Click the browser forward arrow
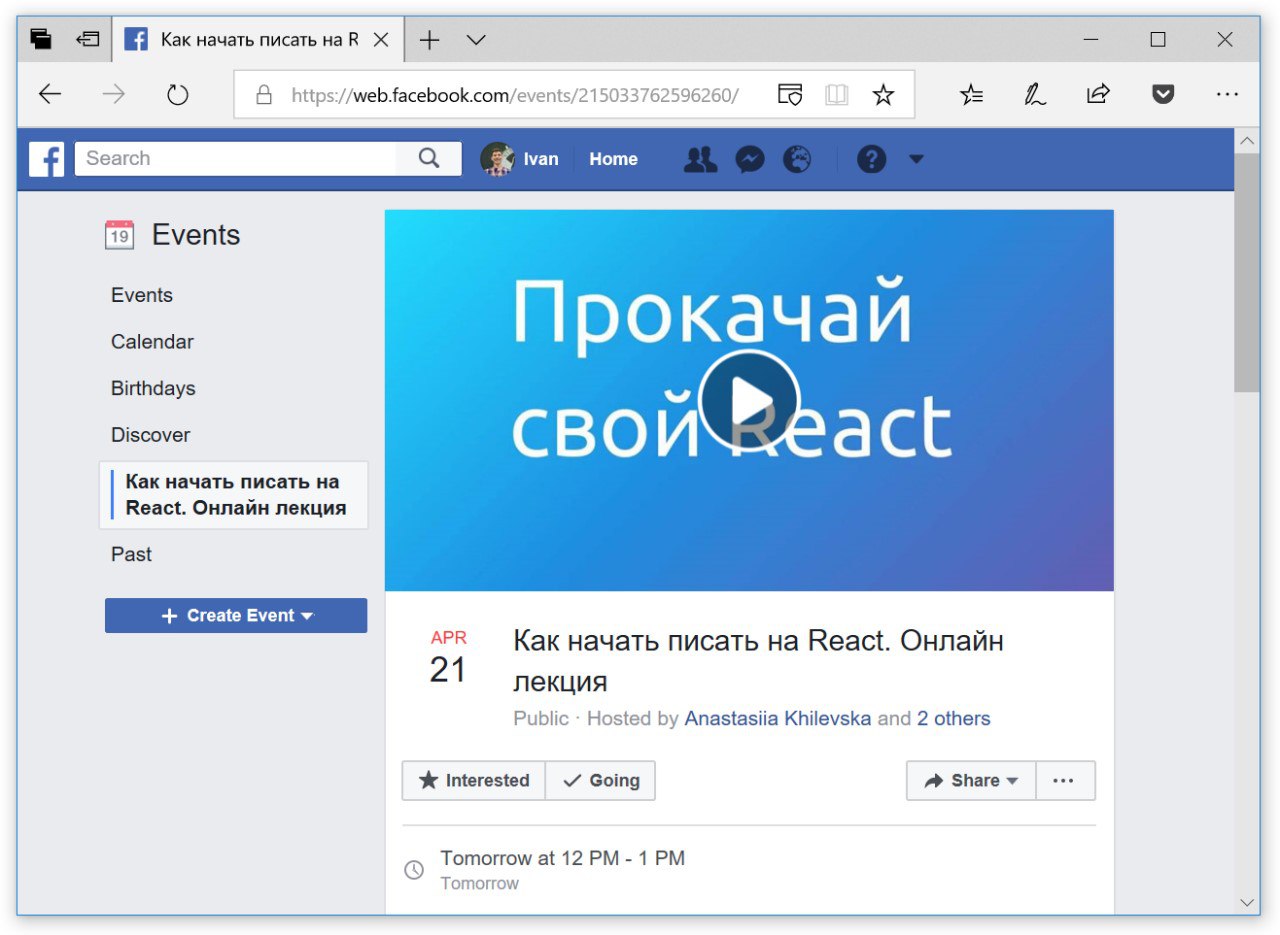The height and width of the screenshot is (935, 1280). [x=114, y=95]
